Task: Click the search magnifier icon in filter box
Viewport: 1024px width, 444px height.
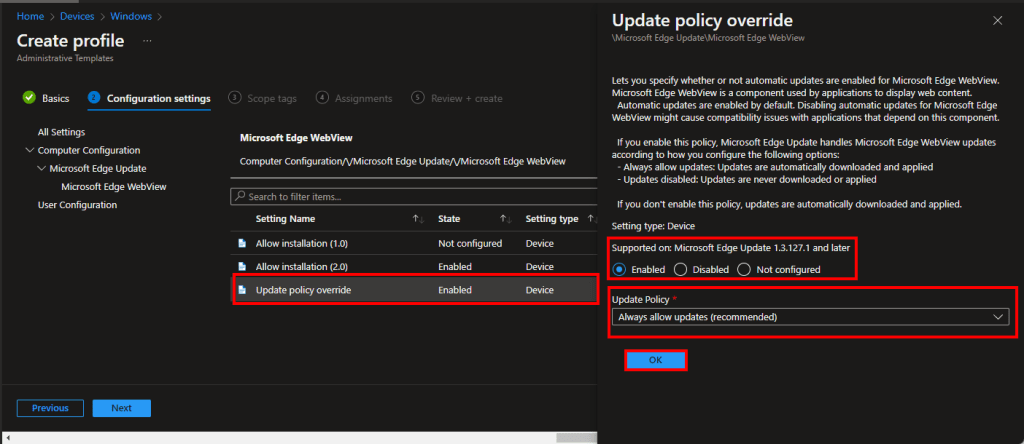Action: click(239, 196)
